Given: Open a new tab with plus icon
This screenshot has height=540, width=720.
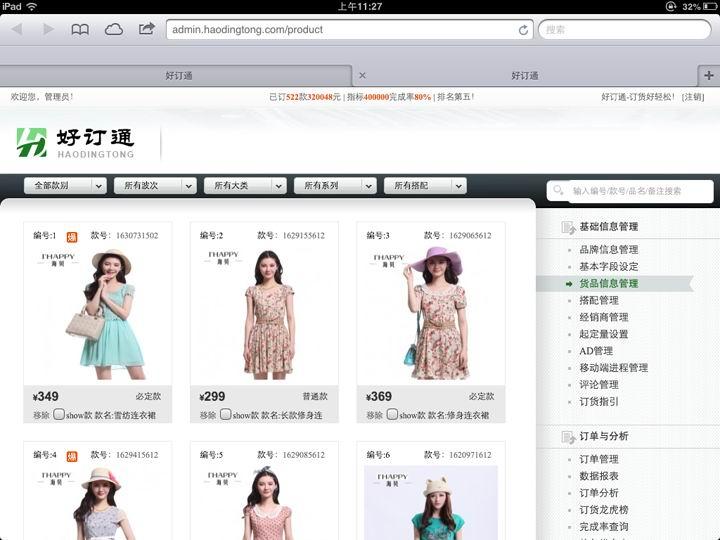Looking at the screenshot, I should click(x=709, y=75).
